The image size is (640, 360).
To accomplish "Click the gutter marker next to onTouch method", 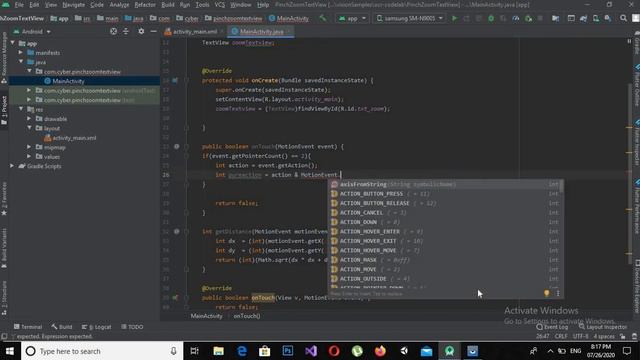I will [176, 147].
